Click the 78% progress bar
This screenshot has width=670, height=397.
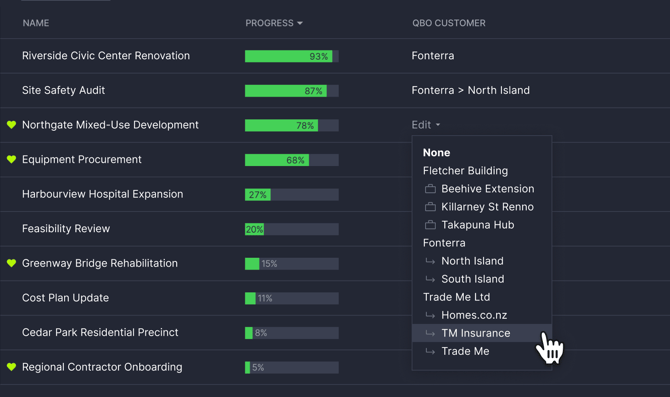pyautogui.click(x=292, y=125)
